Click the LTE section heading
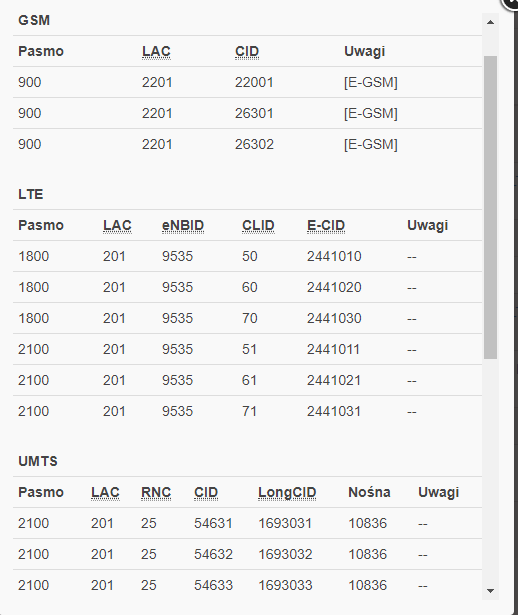This screenshot has height=615, width=518. [31, 194]
